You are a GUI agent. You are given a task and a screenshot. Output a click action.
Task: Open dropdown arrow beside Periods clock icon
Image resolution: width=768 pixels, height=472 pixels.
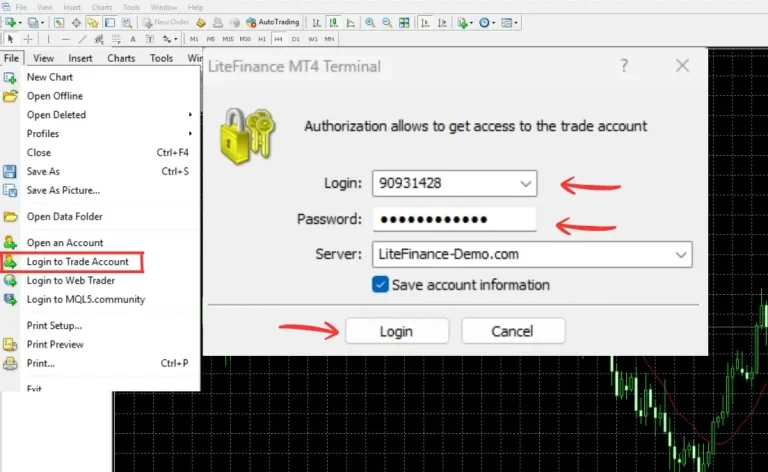pos(493,23)
